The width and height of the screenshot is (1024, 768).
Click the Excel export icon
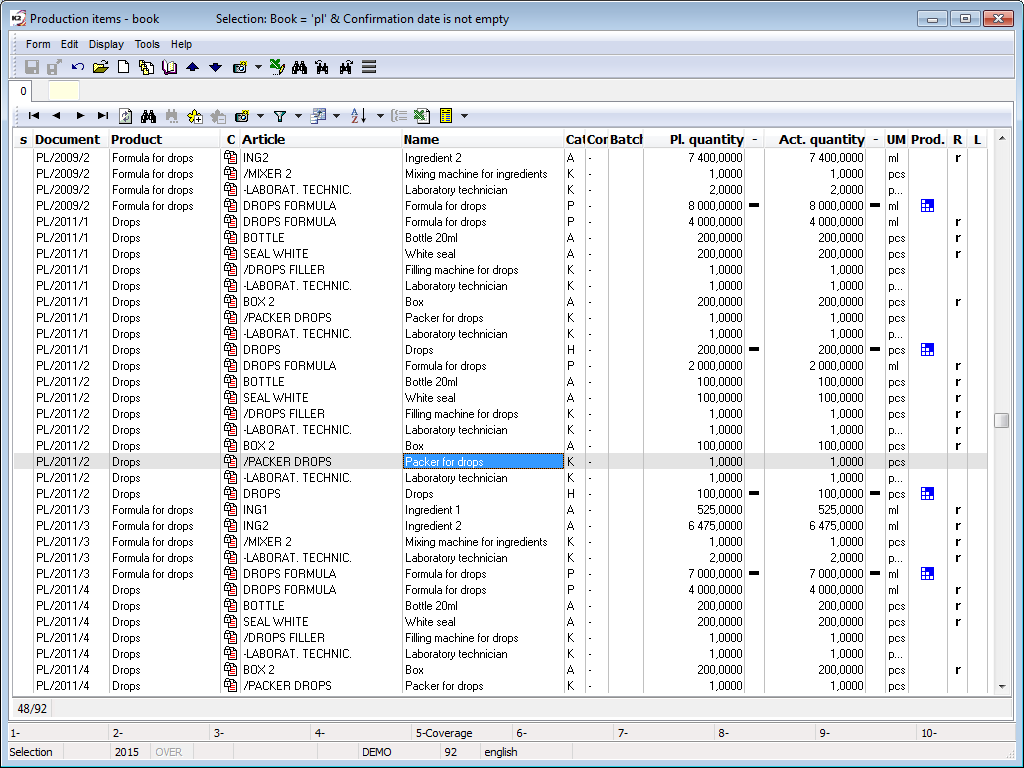[x=422, y=116]
